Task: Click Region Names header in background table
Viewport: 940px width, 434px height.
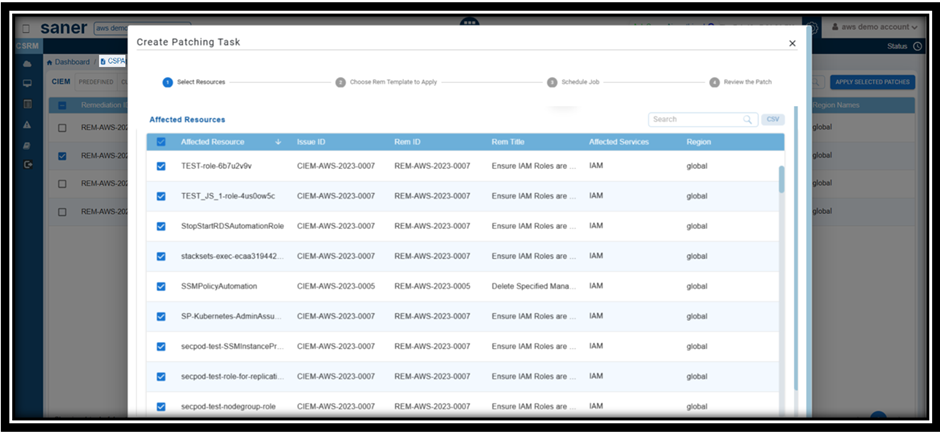Action: point(836,106)
